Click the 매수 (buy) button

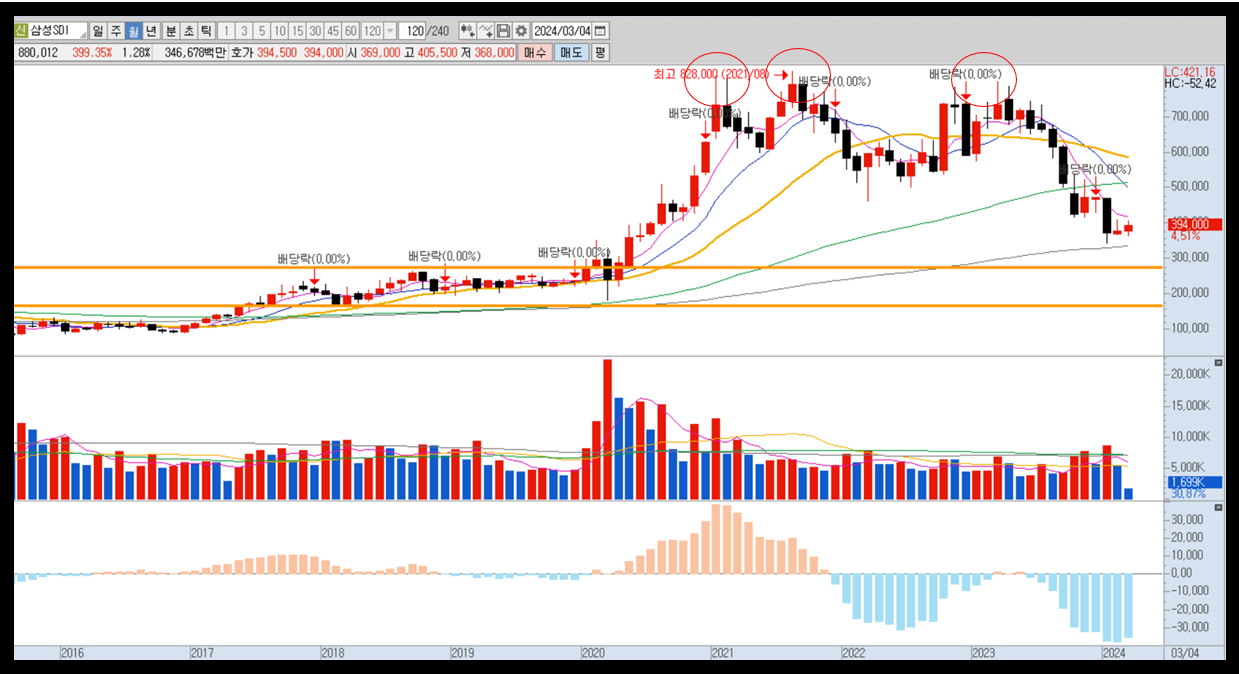(x=535, y=52)
